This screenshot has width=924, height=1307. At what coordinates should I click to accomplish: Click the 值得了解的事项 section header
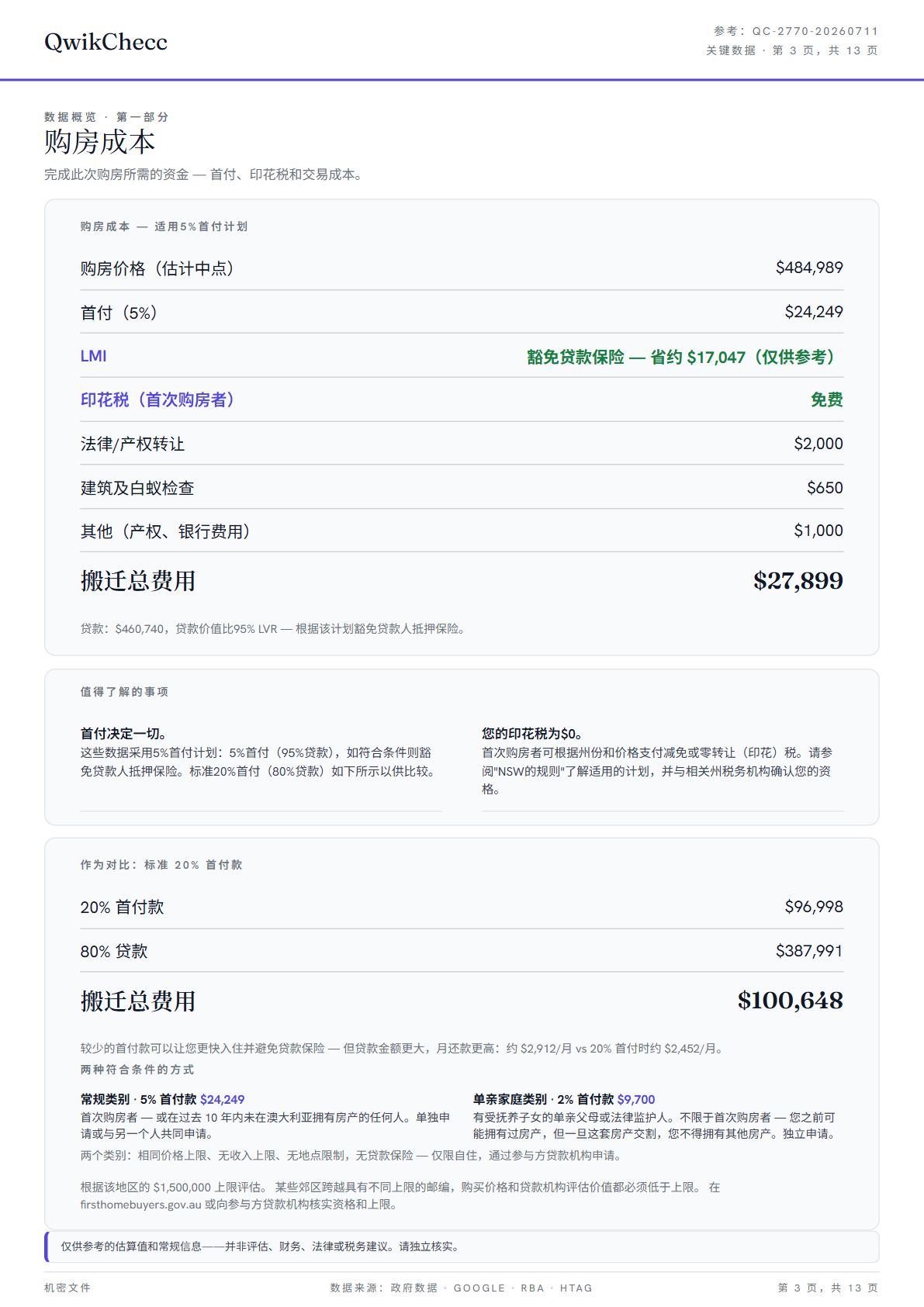(x=124, y=692)
